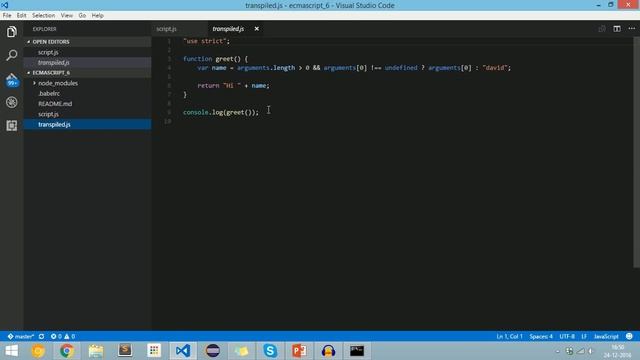Click the volume tray icon
The width and height of the screenshot is (640, 360).
(591, 351)
